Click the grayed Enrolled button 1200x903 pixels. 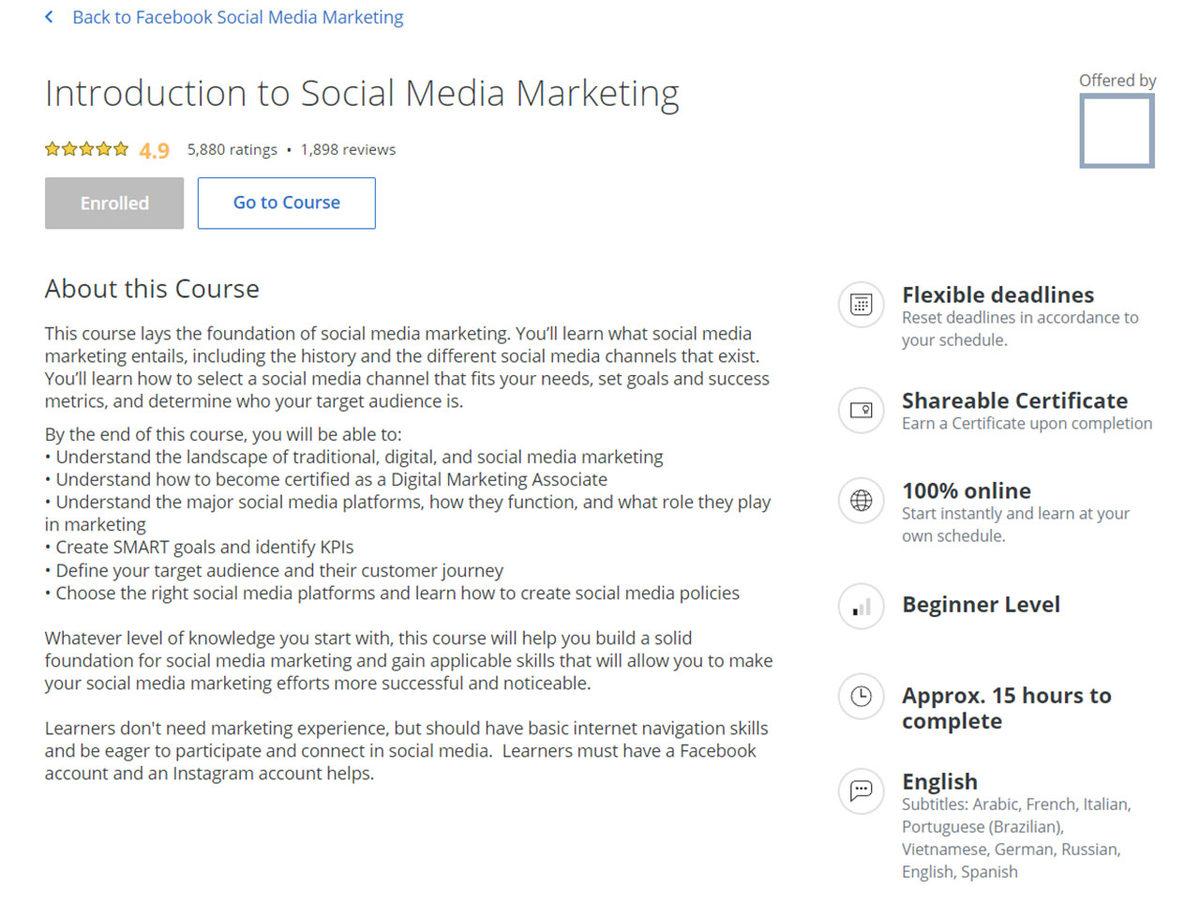(114, 203)
